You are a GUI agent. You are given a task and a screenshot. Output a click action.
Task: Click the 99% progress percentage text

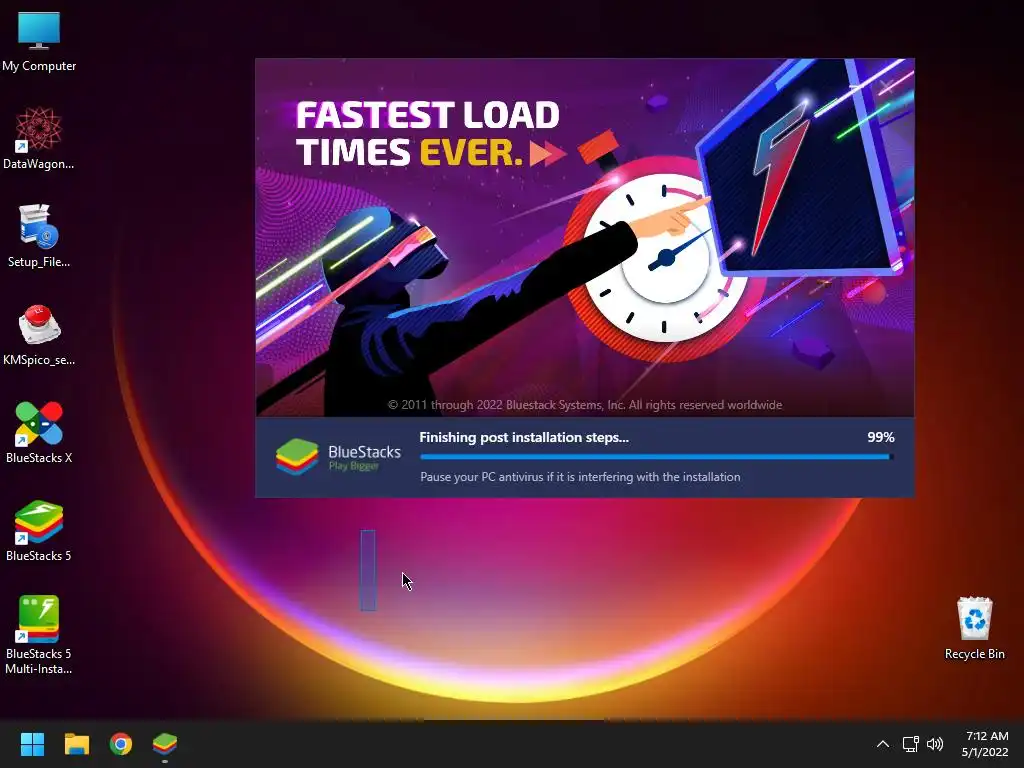click(x=880, y=438)
